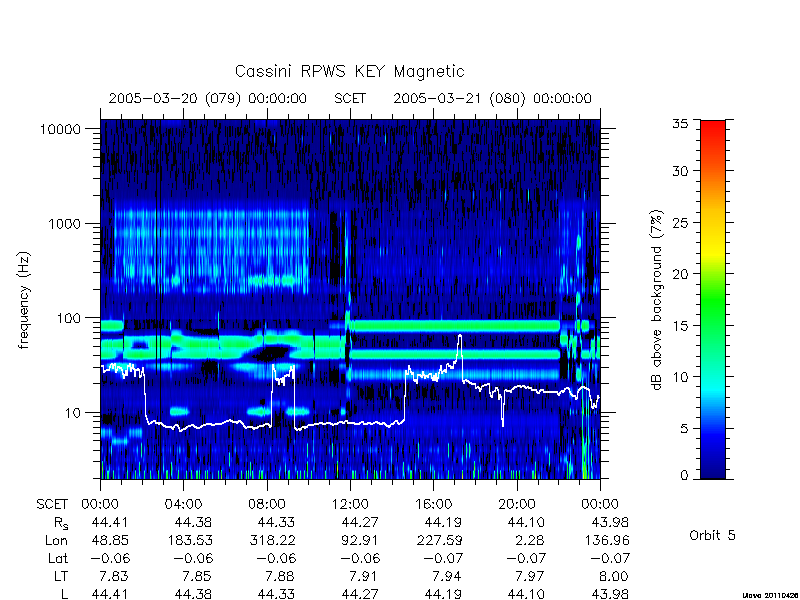Click the 100 frequency tick label

click(69, 318)
